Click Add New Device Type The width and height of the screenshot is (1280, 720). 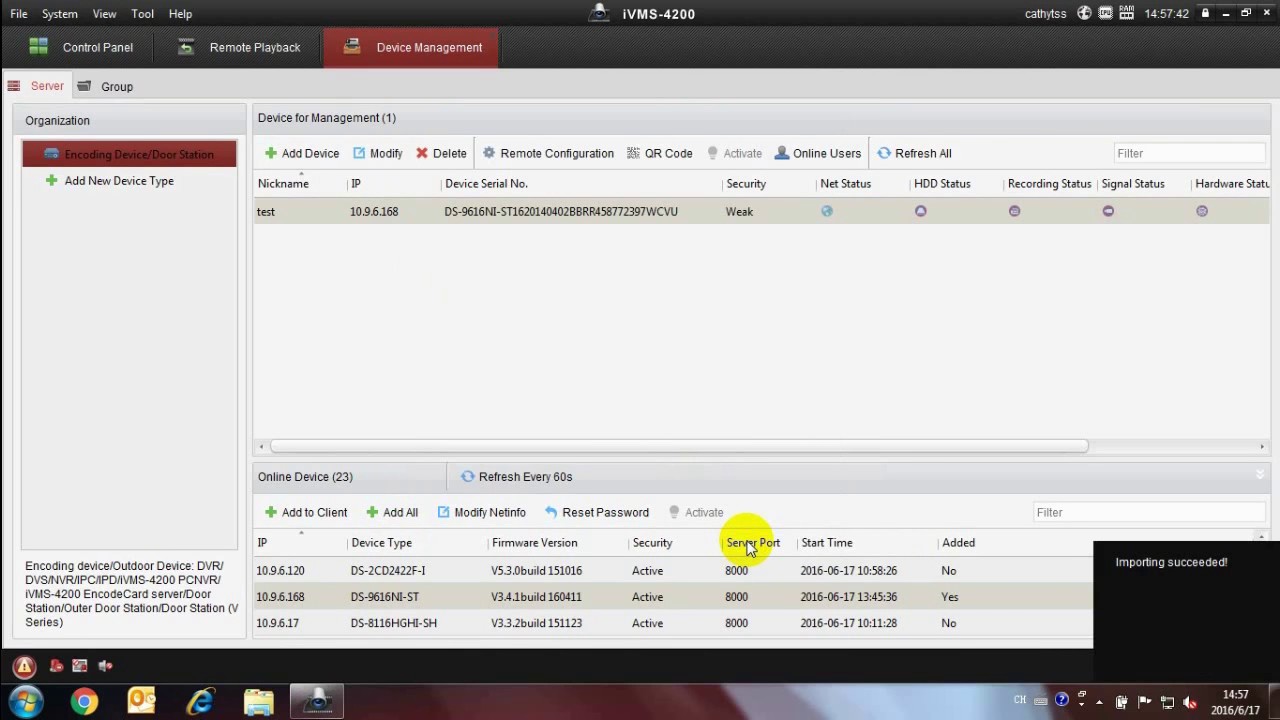click(110, 181)
